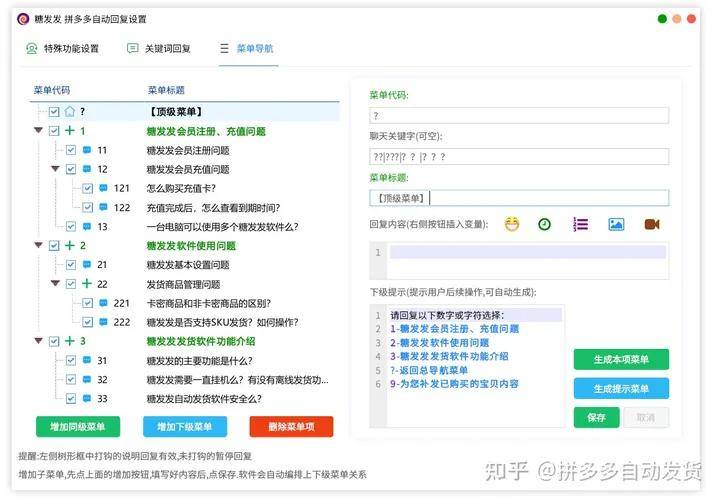Toggle checkbox for item 13
This screenshot has width=720, height=500.
click(x=71, y=226)
